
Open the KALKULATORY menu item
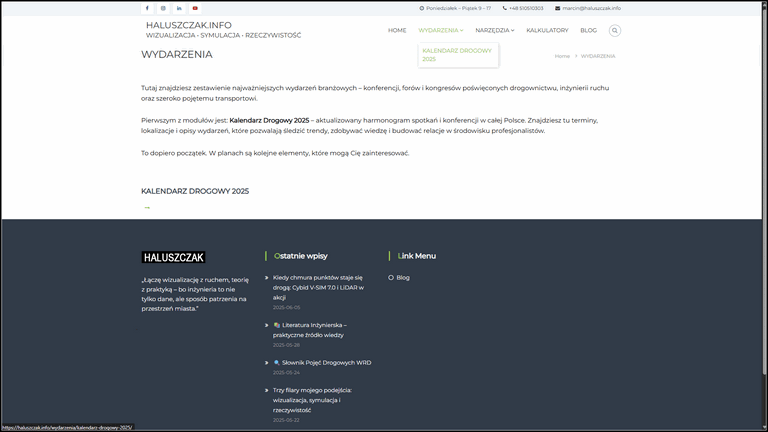[x=547, y=30]
